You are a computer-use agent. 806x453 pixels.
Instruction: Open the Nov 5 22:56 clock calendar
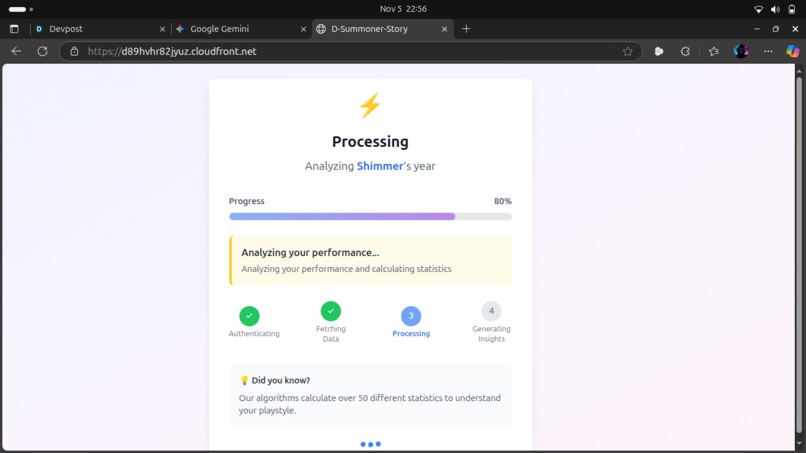(403, 9)
